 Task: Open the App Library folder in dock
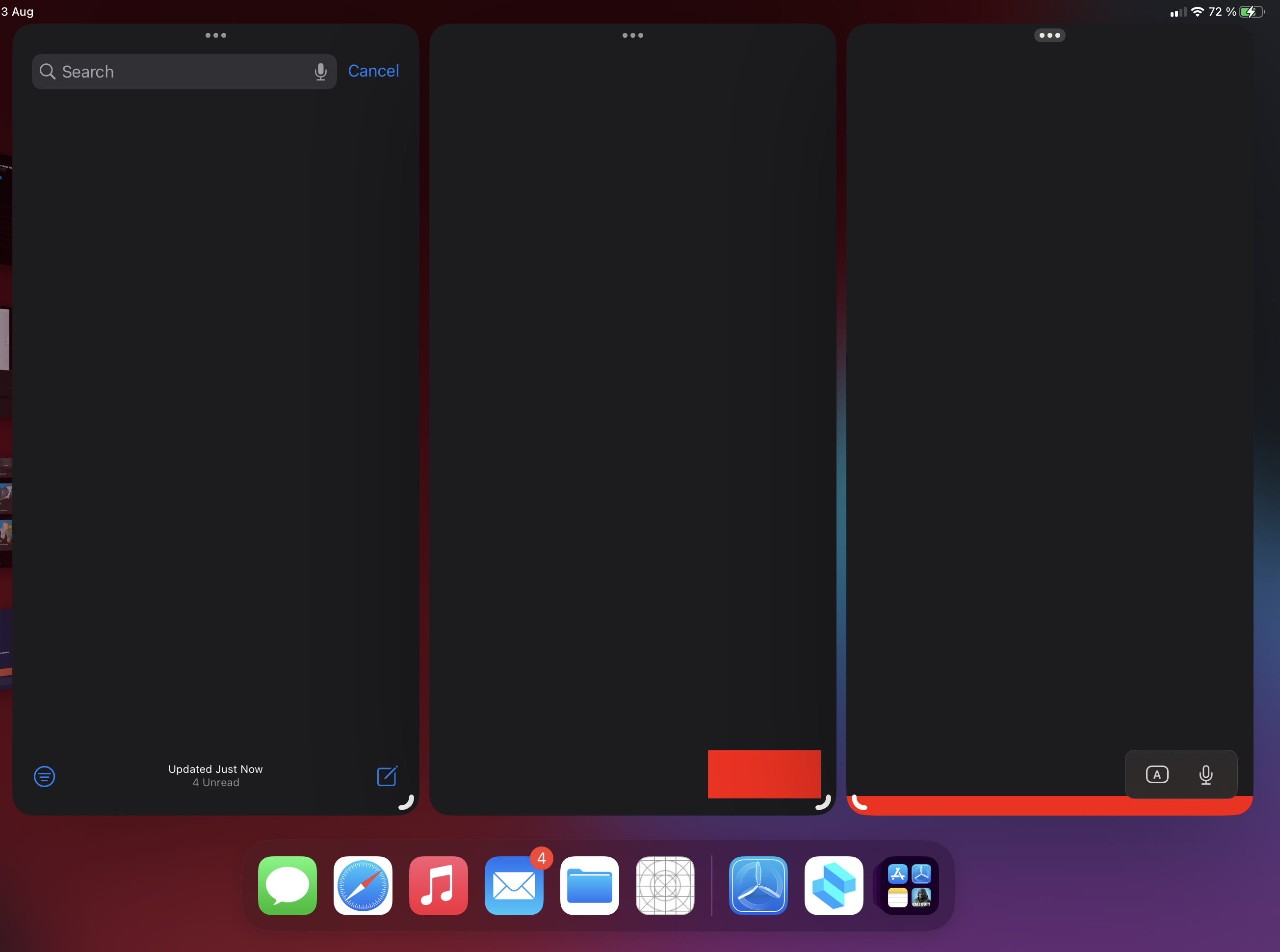909,886
